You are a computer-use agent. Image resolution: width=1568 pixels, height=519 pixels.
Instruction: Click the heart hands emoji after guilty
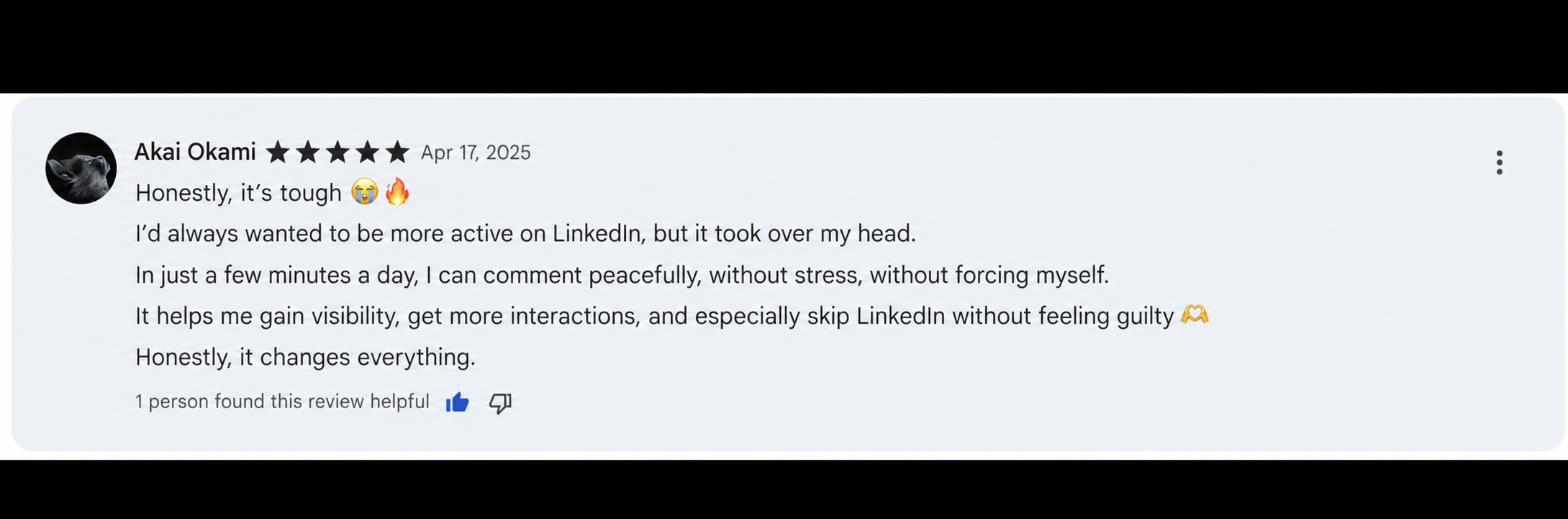click(x=1195, y=315)
